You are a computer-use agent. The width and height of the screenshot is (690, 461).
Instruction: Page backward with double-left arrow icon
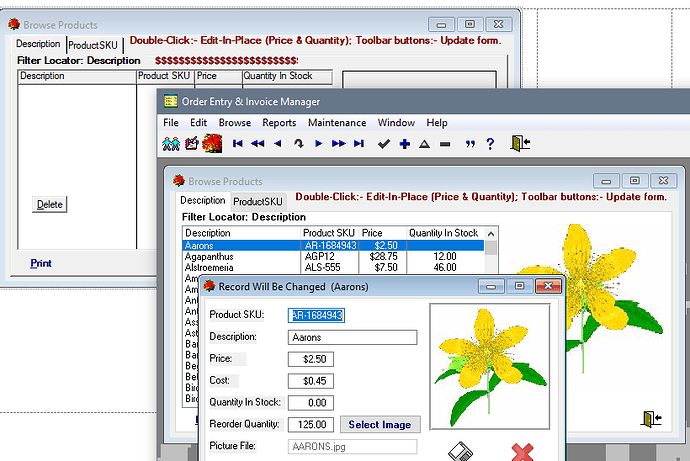click(257, 143)
